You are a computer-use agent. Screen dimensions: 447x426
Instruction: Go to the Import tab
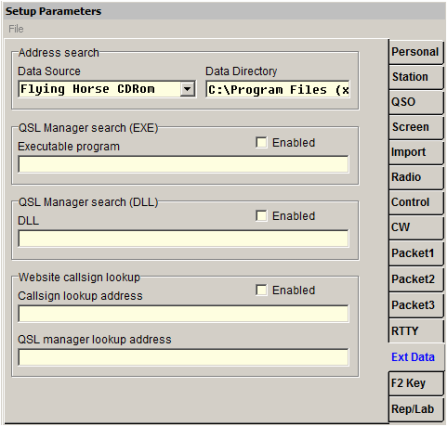(416, 152)
